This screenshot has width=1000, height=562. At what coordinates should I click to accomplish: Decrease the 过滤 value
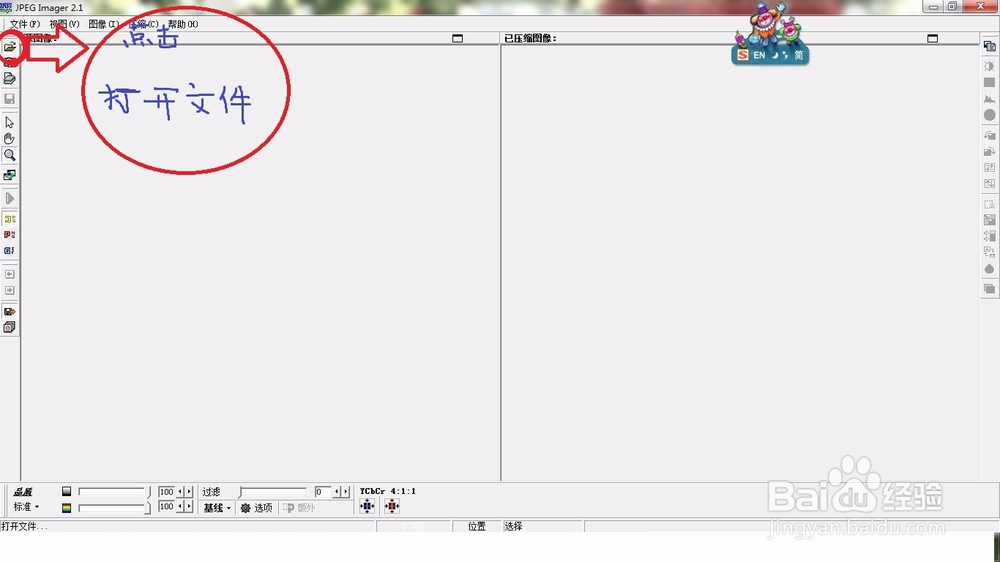337,491
